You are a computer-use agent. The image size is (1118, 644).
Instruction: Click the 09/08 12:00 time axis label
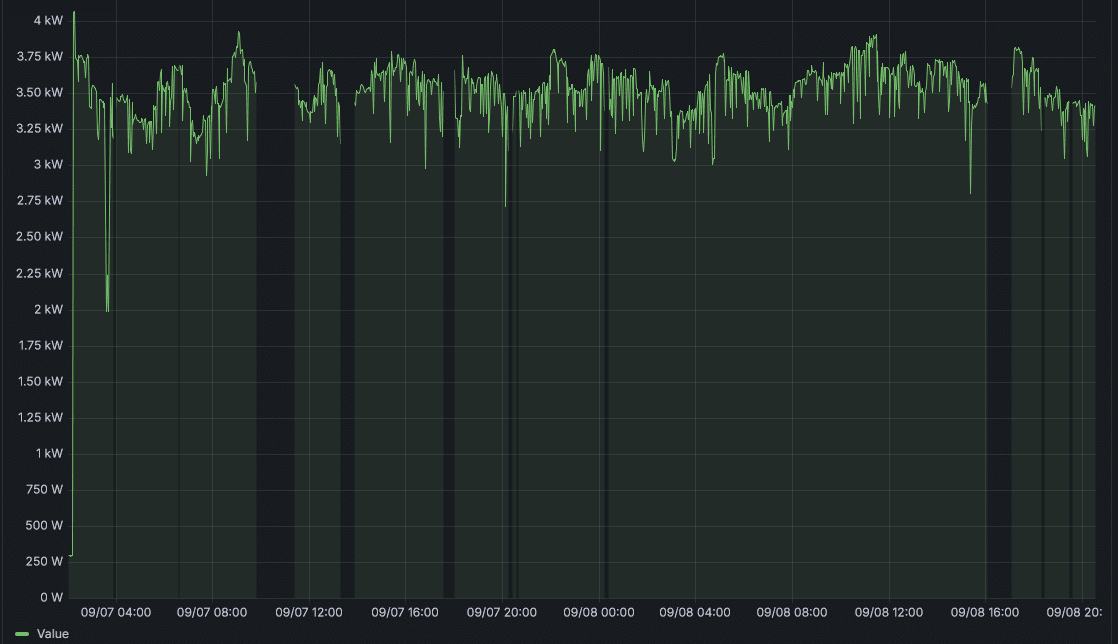pos(888,612)
